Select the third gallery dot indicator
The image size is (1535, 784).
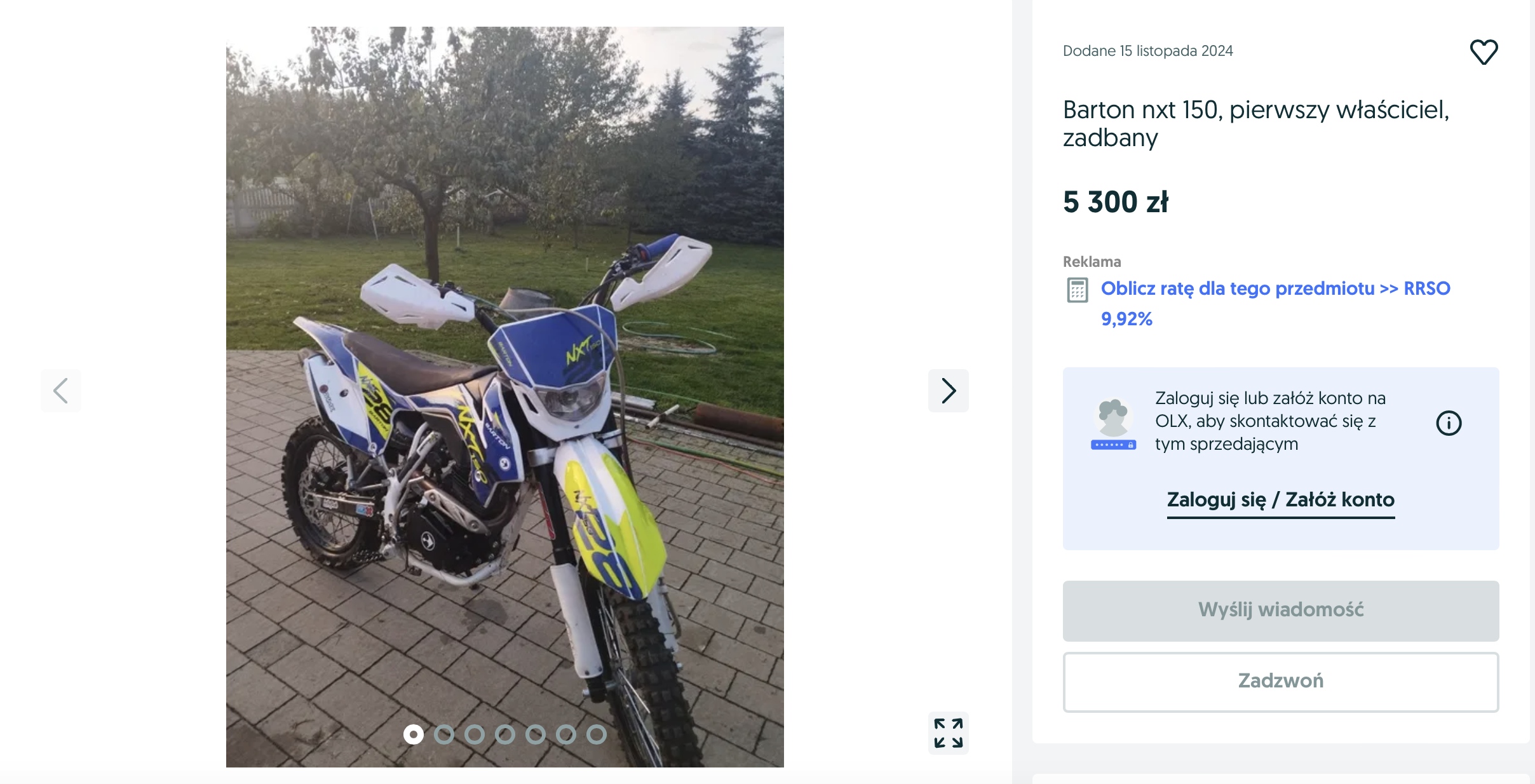475,734
